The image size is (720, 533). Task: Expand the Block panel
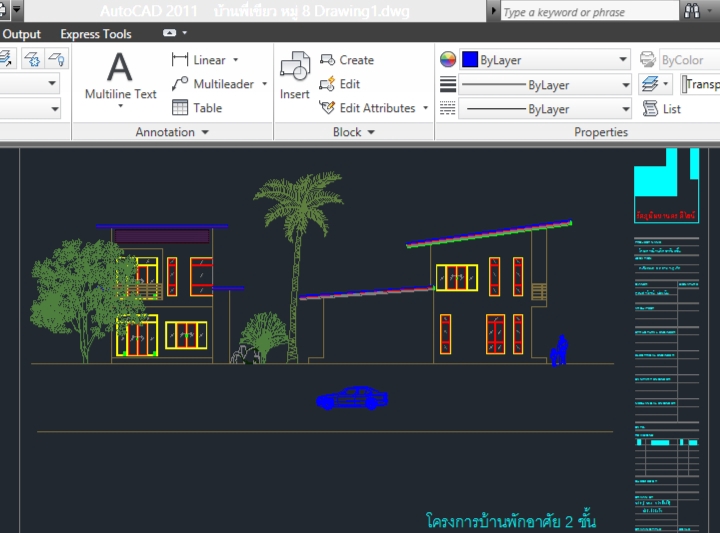[354, 132]
